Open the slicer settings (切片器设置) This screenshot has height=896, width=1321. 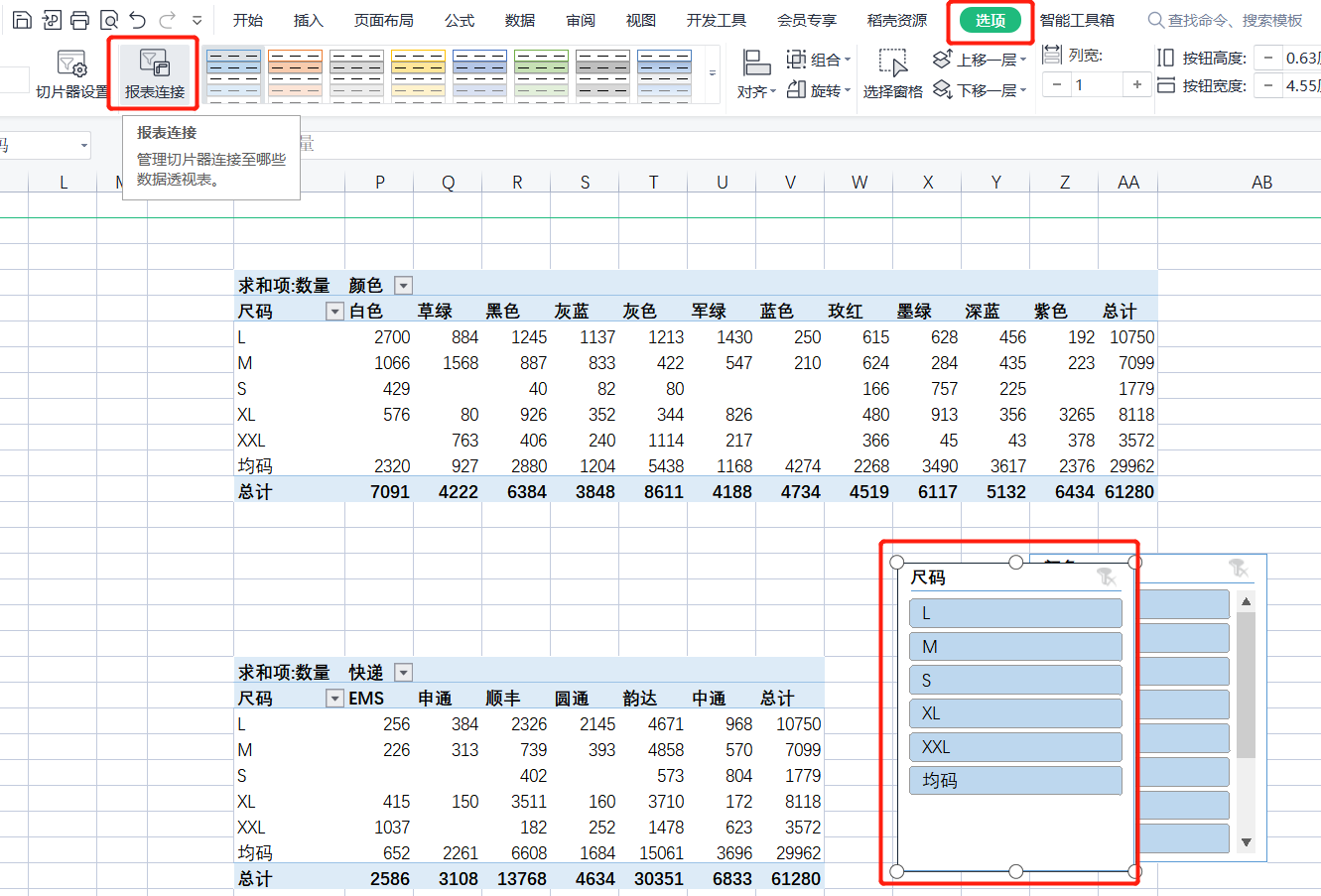[x=71, y=74]
